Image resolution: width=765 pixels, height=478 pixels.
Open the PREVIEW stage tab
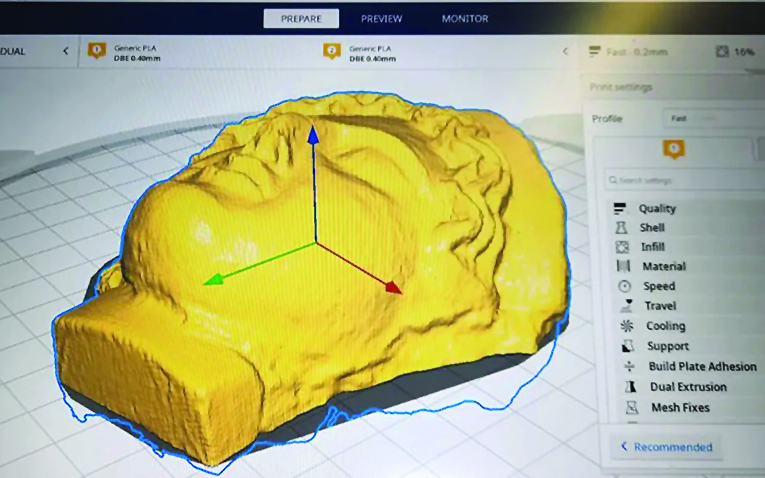(x=382, y=19)
